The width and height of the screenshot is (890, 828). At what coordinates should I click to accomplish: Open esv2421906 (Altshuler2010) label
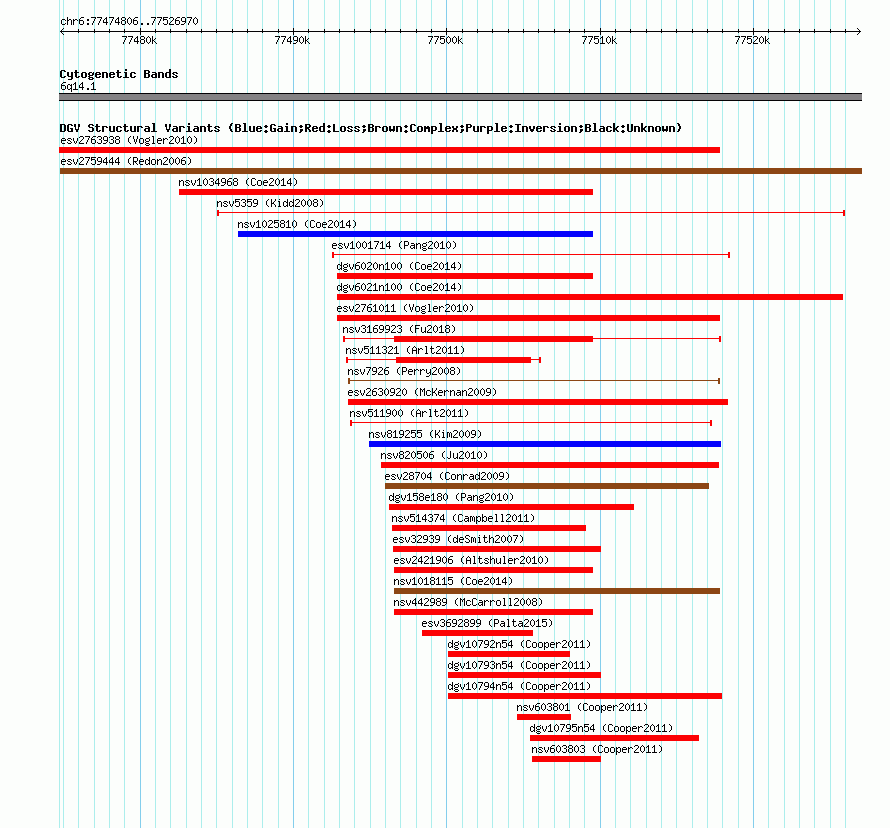(471, 560)
